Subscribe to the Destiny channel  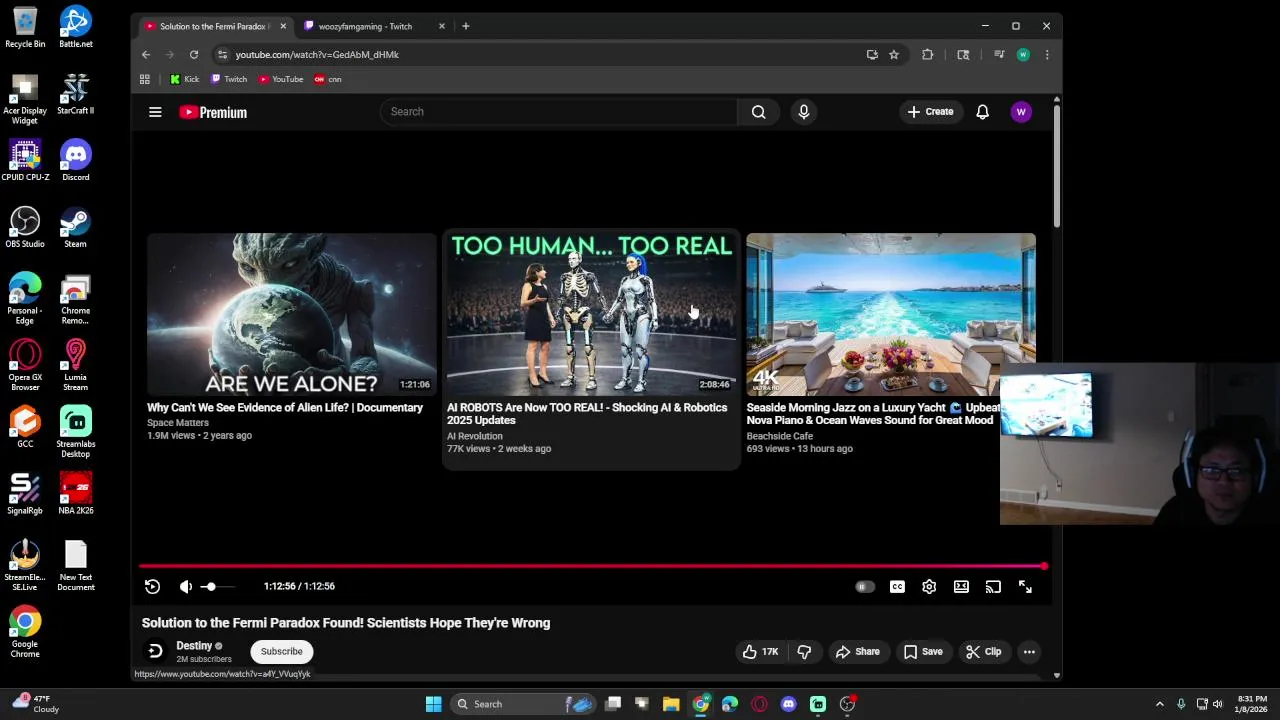coord(281,652)
